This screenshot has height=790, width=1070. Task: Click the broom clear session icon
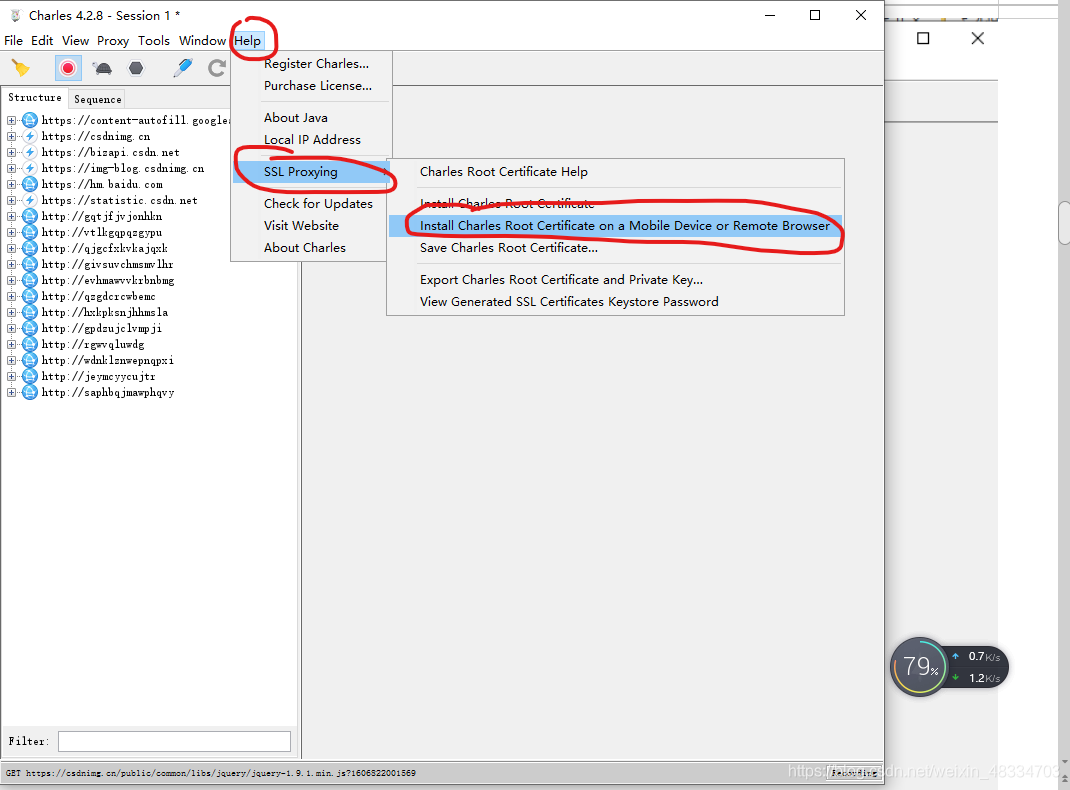click(20, 68)
